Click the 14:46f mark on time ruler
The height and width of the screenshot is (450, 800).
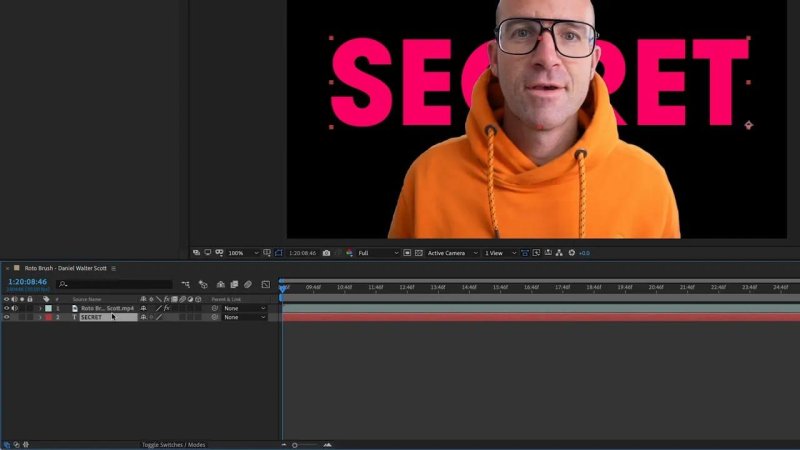click(x=469, y=287)
